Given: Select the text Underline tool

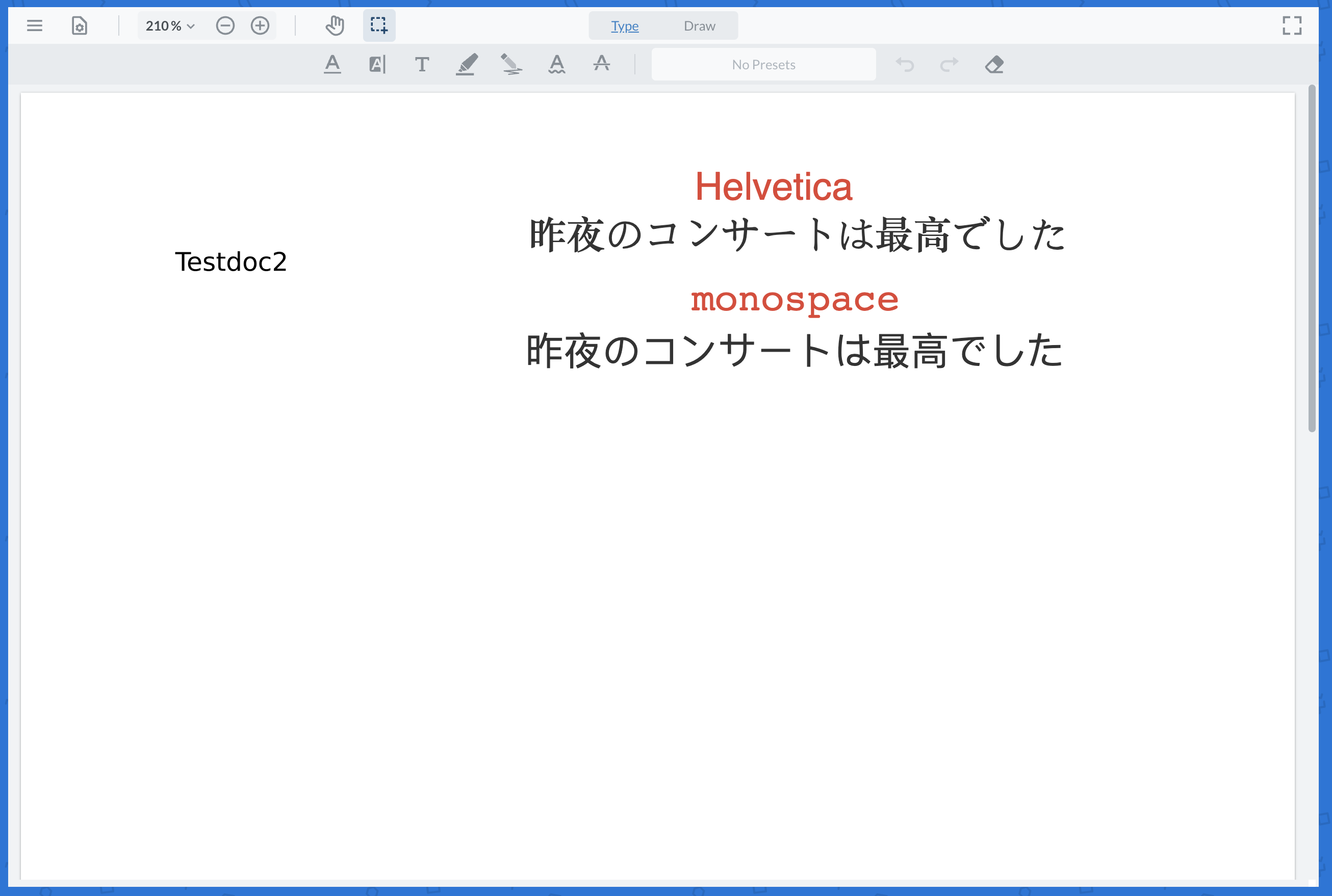Looking at the screenshot, I should pyautogui.click(x=332, y=65).
